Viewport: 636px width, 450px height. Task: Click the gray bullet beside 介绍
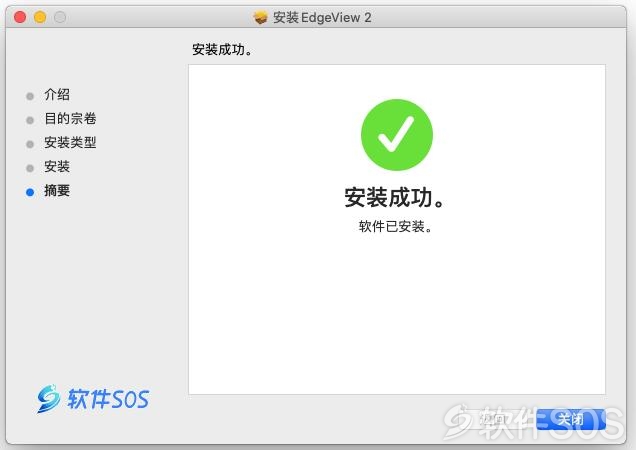coord(30,96)
